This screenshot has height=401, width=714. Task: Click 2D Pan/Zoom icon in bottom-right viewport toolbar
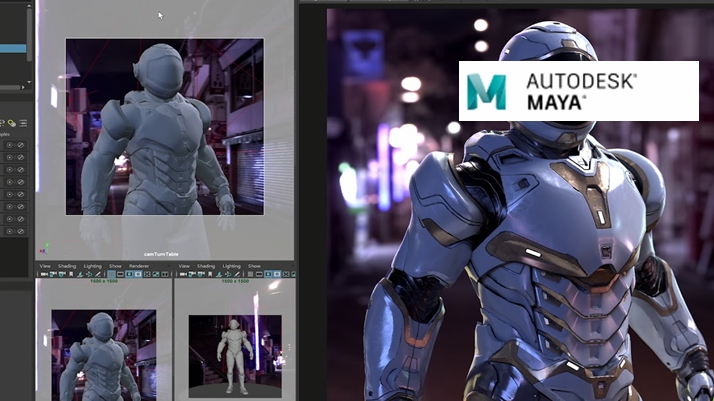(228, 274)
